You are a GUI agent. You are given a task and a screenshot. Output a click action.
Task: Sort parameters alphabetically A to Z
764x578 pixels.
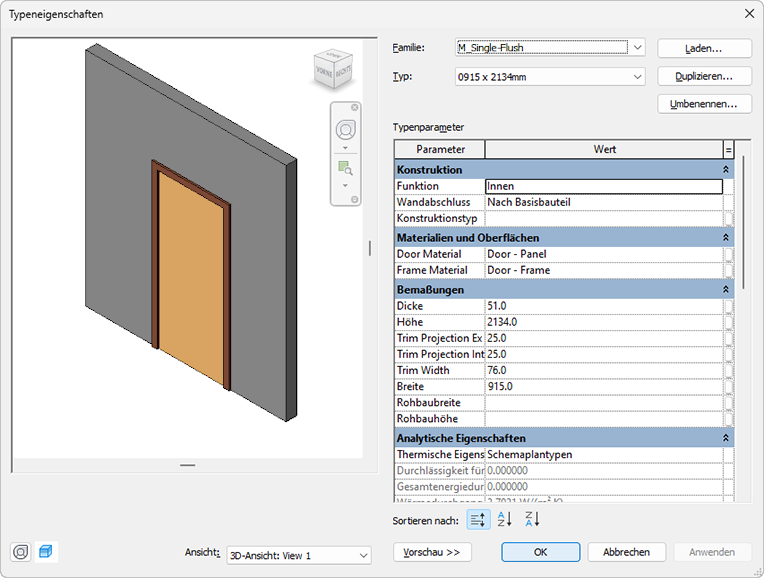click(x=505, y=519)
